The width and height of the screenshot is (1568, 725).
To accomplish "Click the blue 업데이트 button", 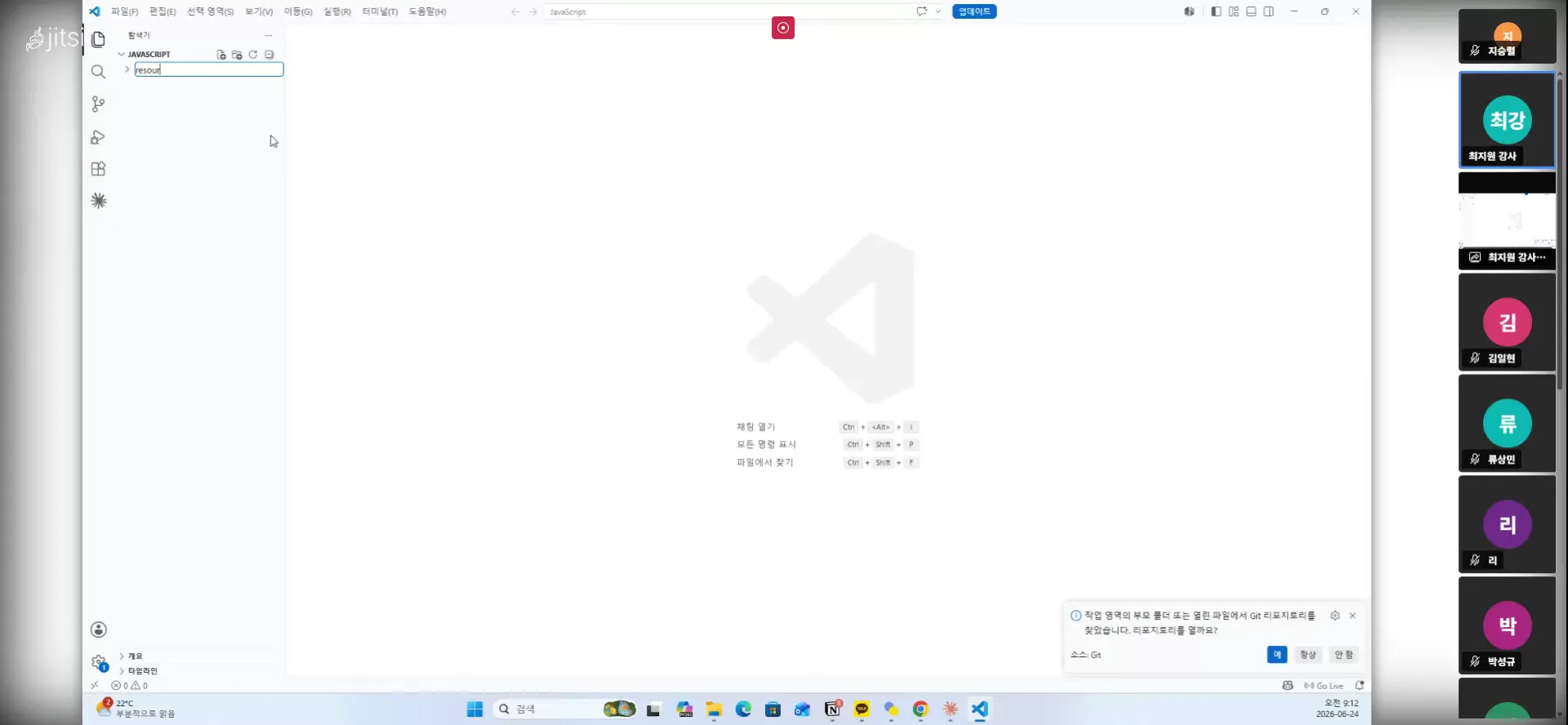I will [x=974, y=11].
